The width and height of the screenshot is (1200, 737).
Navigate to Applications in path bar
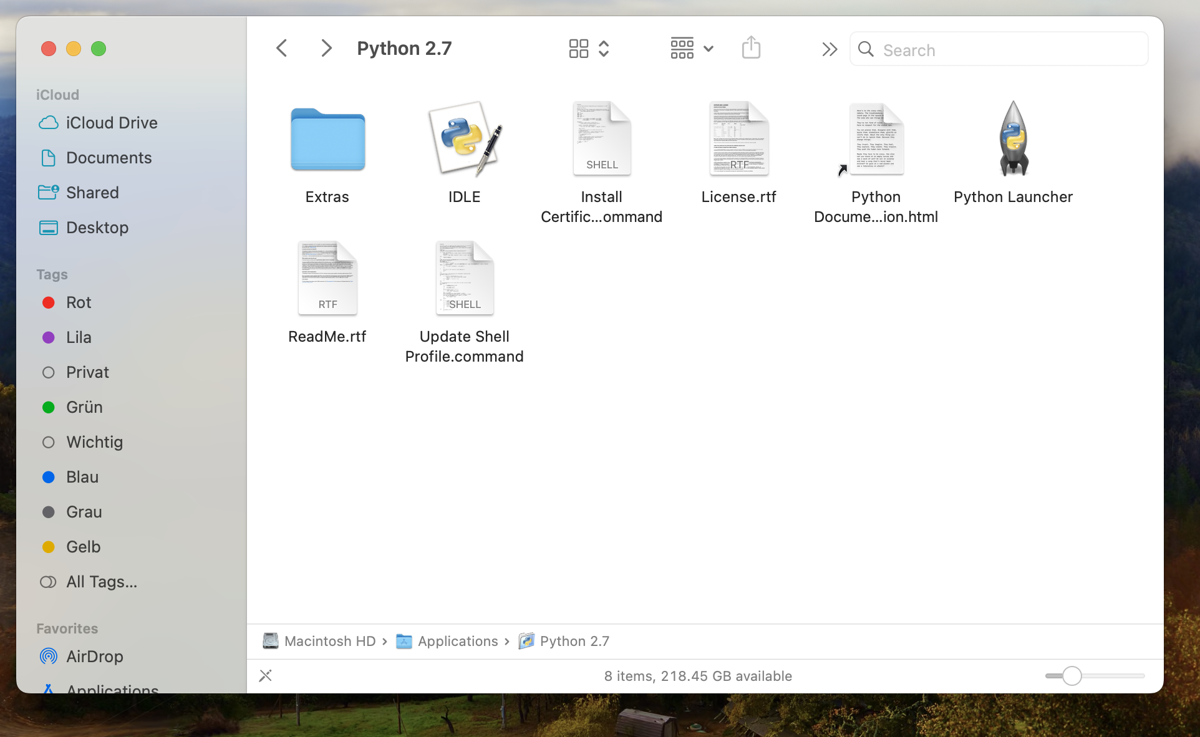tap(458, 641)
